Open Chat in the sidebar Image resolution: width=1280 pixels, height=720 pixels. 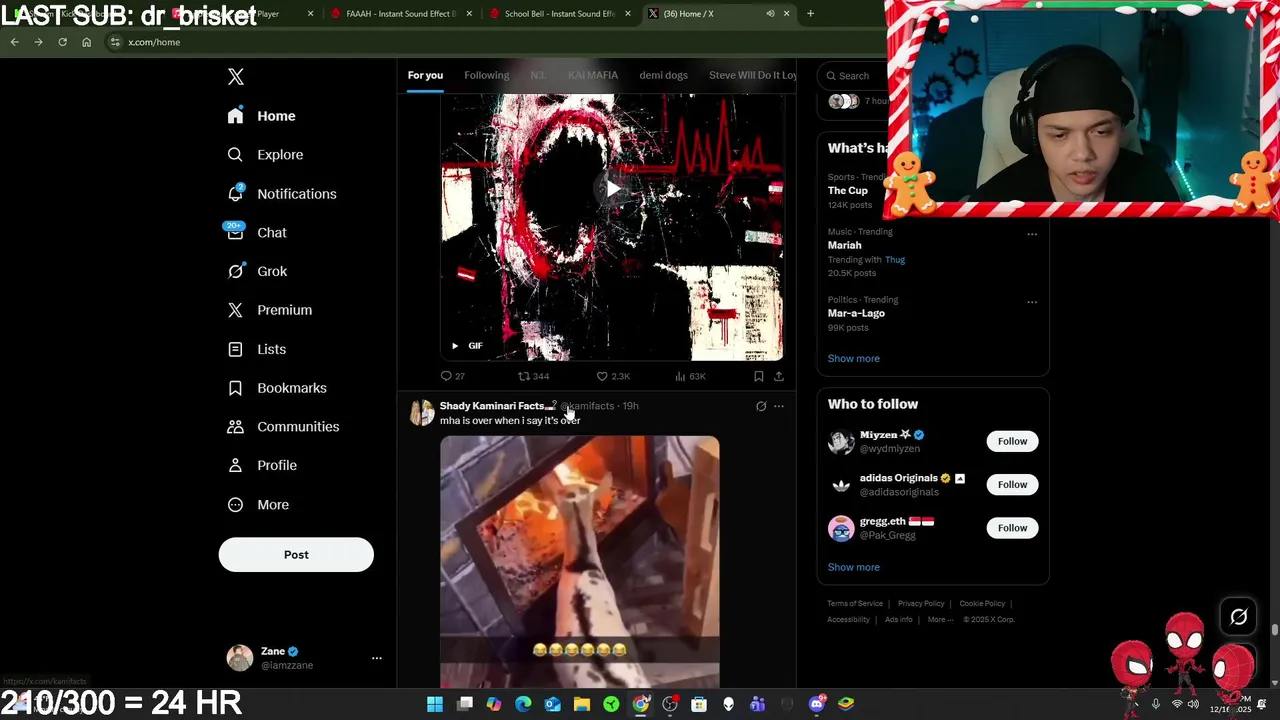click(x=258, y=232)
